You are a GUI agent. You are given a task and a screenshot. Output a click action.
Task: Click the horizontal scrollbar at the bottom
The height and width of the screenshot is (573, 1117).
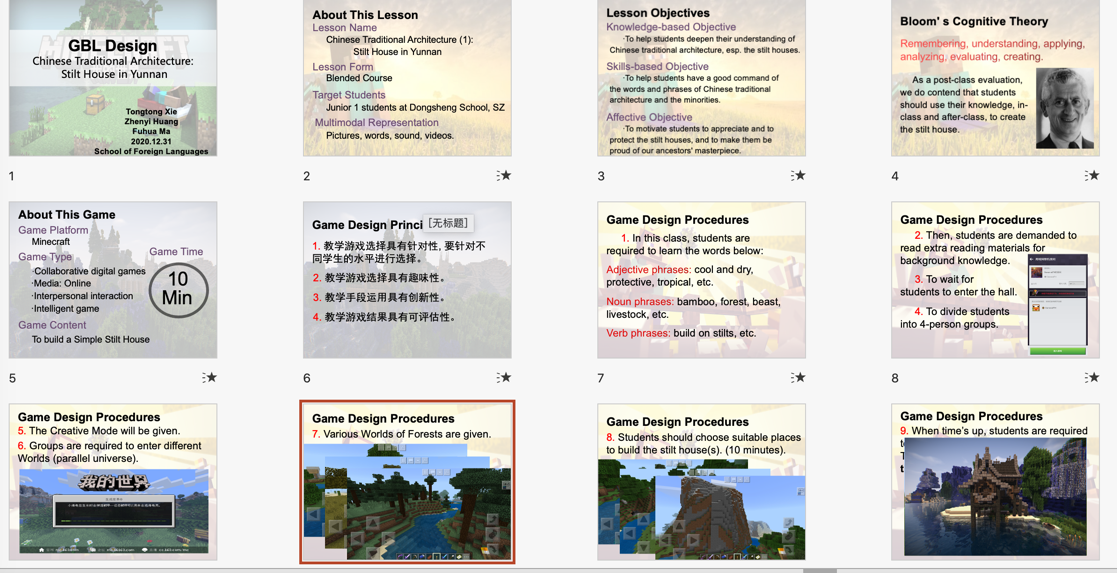(x=819, y=570)
